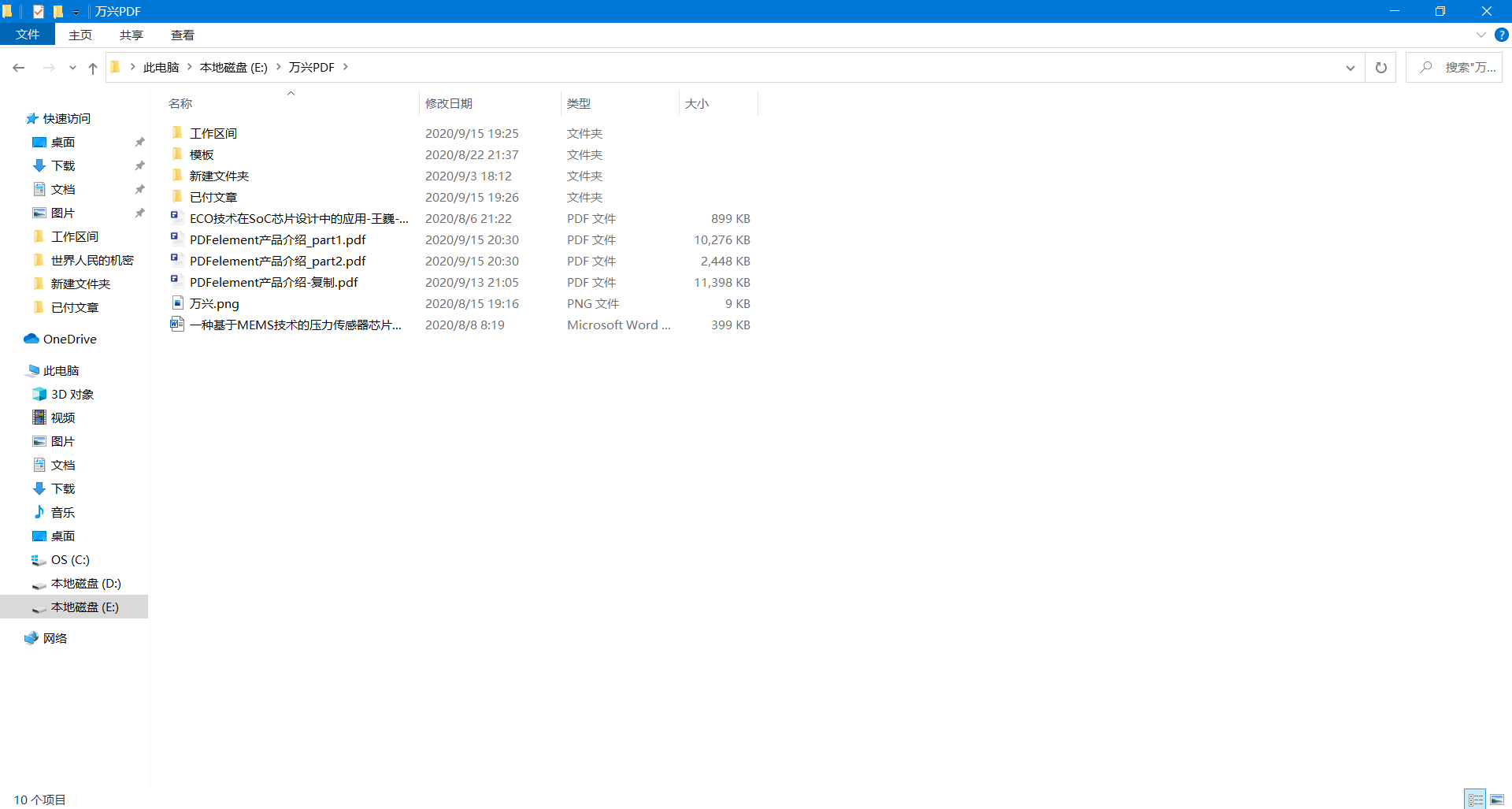
Task: Switch to the 查看 ribbon tab
Action: click(183, 35)
